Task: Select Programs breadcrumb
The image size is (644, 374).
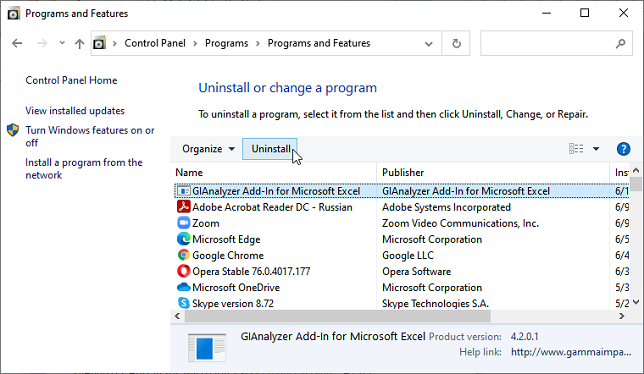Action: pyautogui.click(x=227, y=43)
